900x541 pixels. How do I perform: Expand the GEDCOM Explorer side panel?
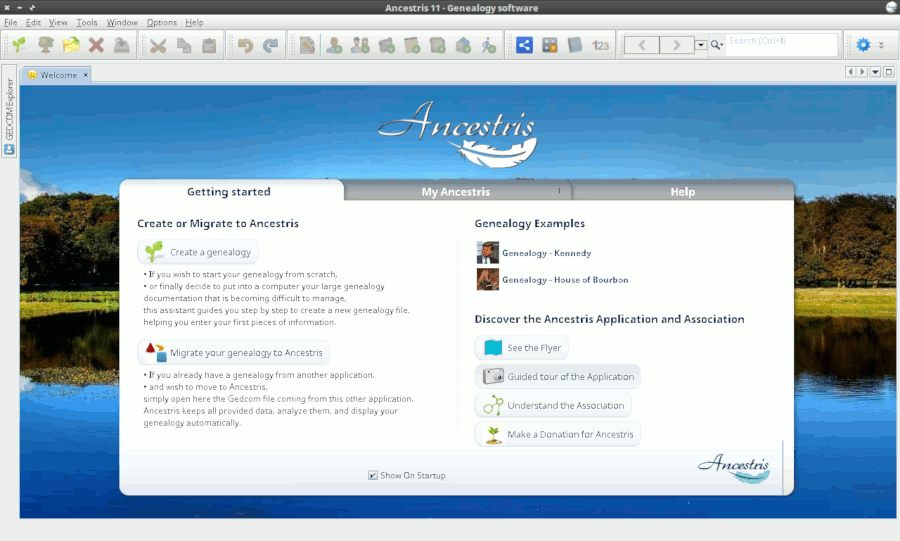[x=9, y=109]
